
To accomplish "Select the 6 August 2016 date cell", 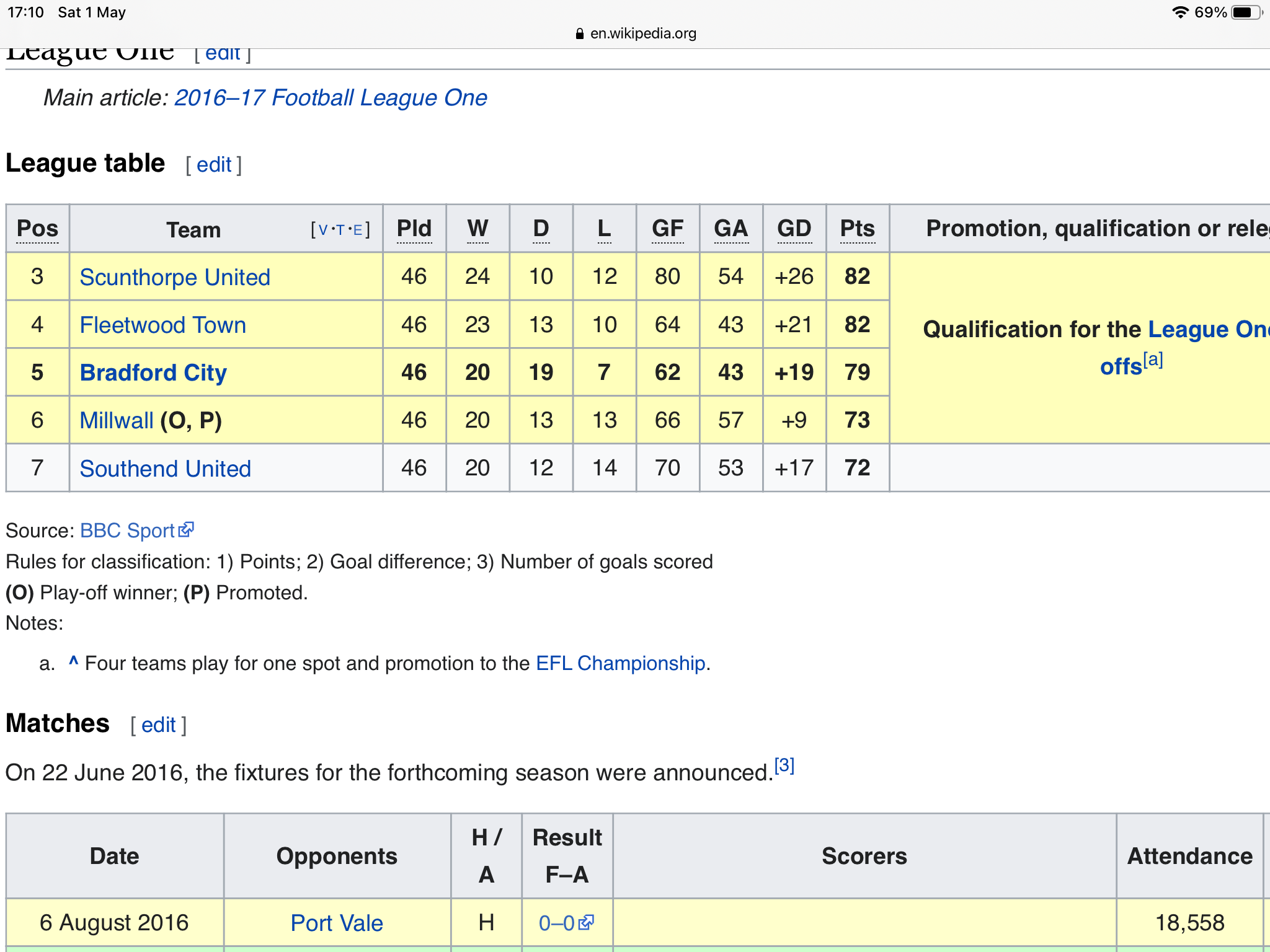I will [114, 923].
